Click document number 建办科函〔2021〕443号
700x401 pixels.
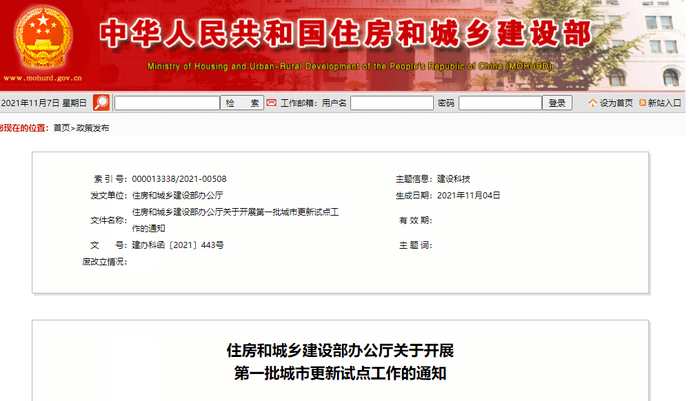click(x=178, y=245)
